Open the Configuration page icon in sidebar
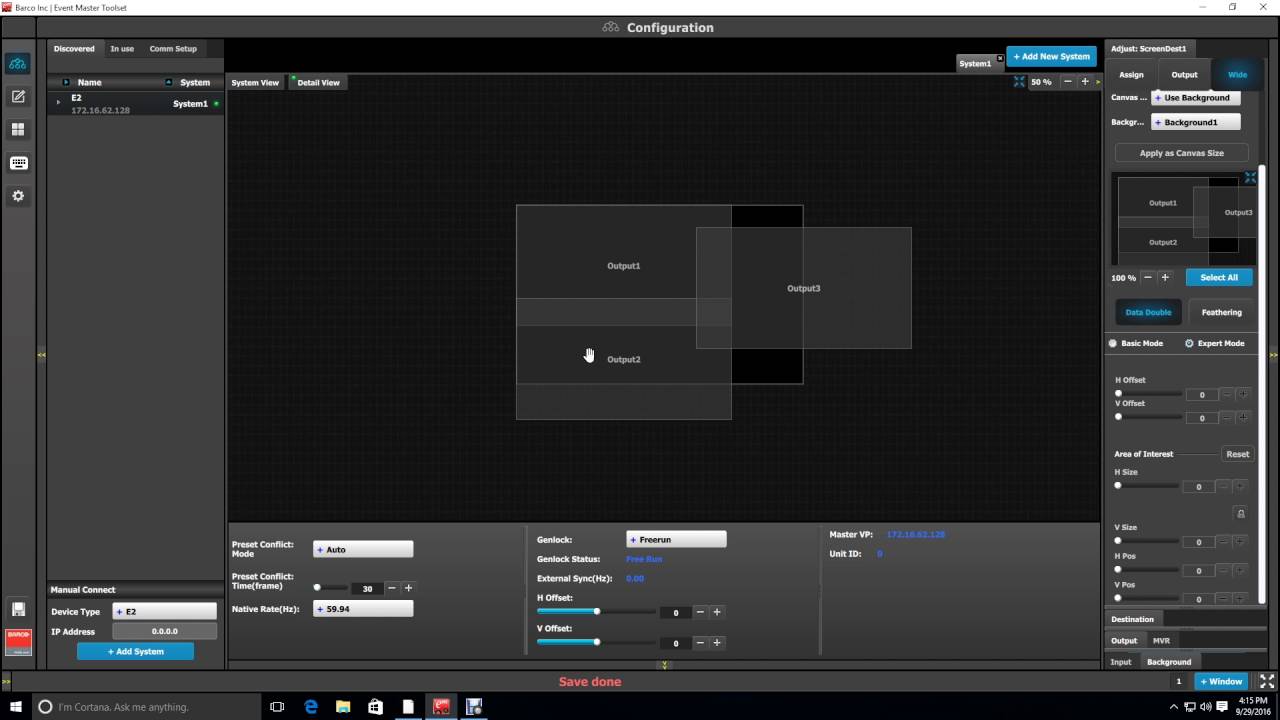Viewport: 1280px width, 720px height. tap(17, 64)
